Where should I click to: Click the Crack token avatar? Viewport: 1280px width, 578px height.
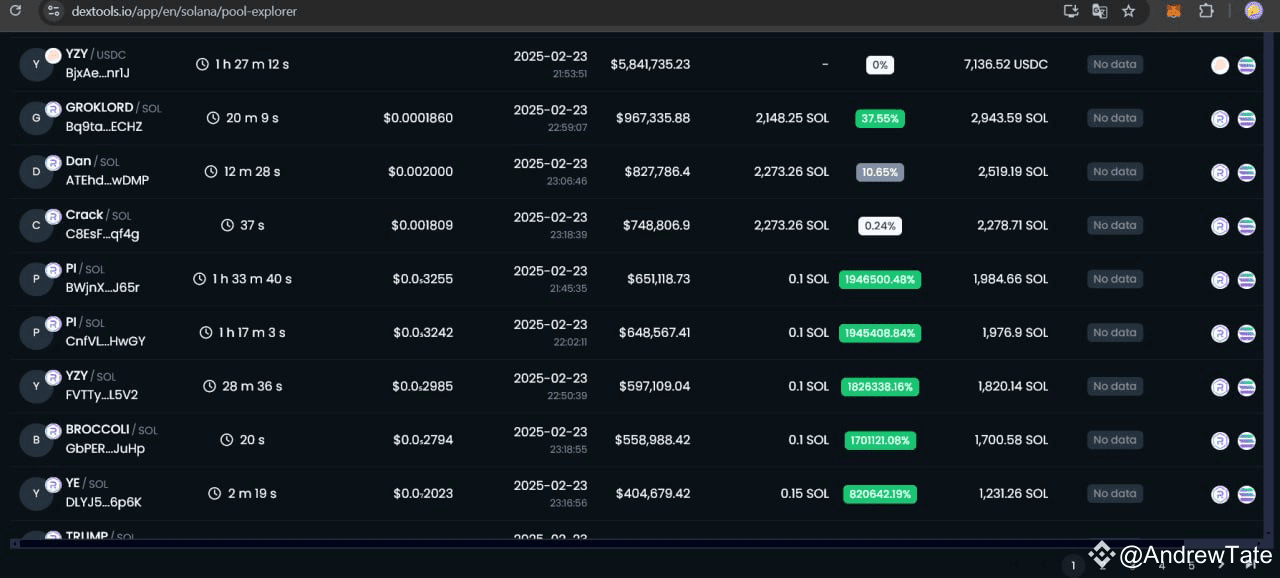[x=37, y=226]
